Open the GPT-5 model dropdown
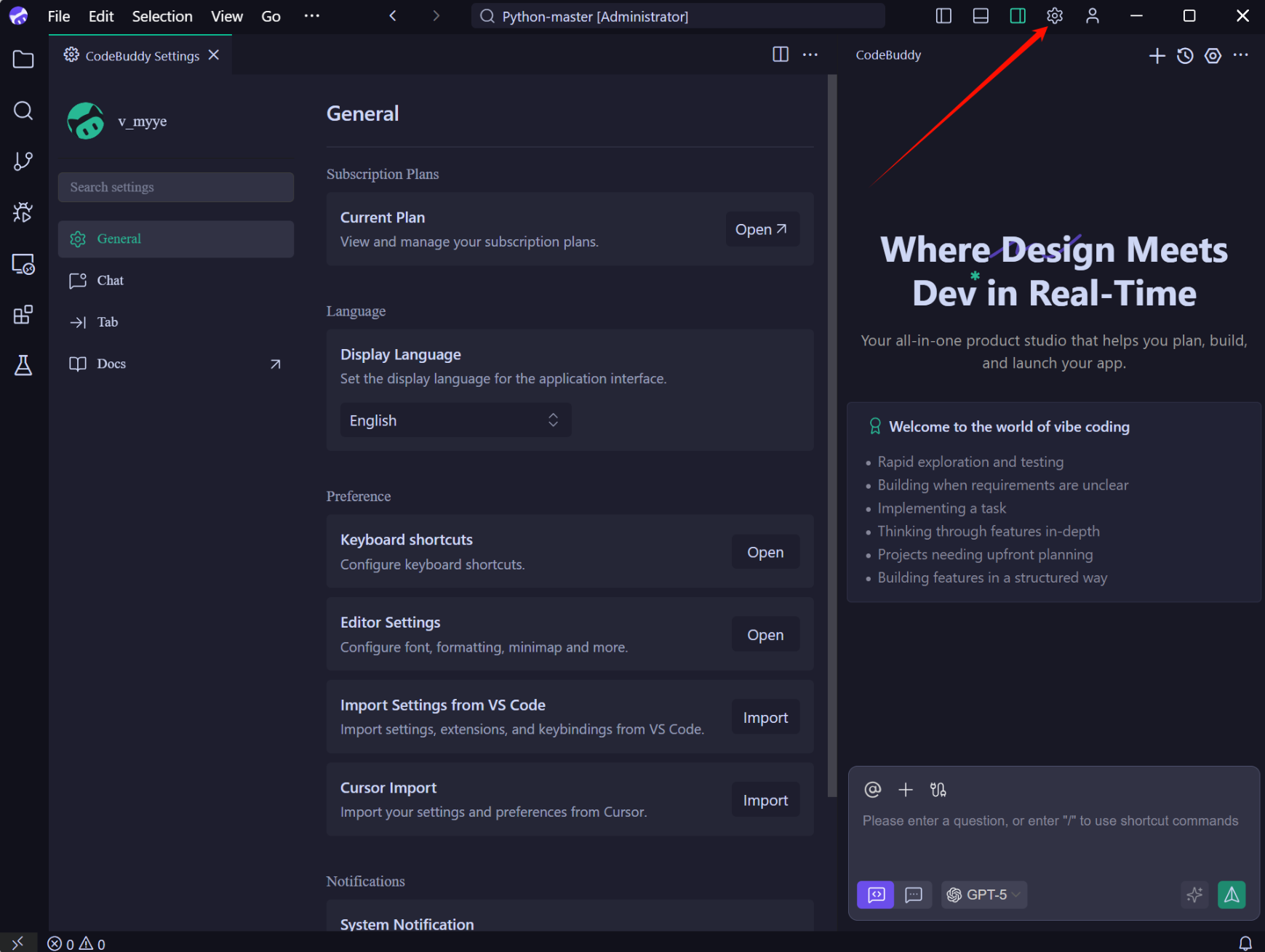 point(985,895)
